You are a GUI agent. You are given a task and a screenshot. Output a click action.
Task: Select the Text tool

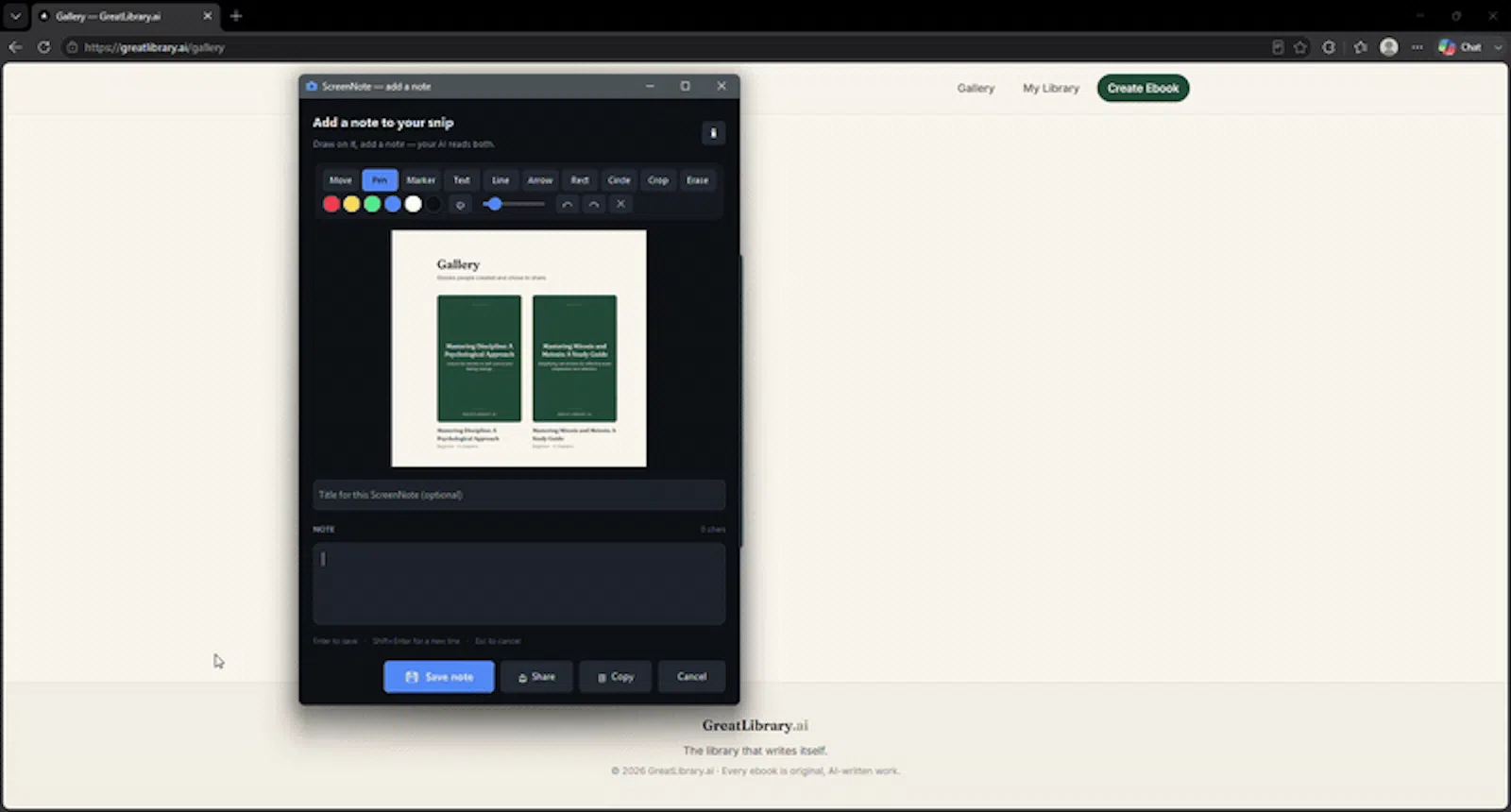click(x=462, y=180)
